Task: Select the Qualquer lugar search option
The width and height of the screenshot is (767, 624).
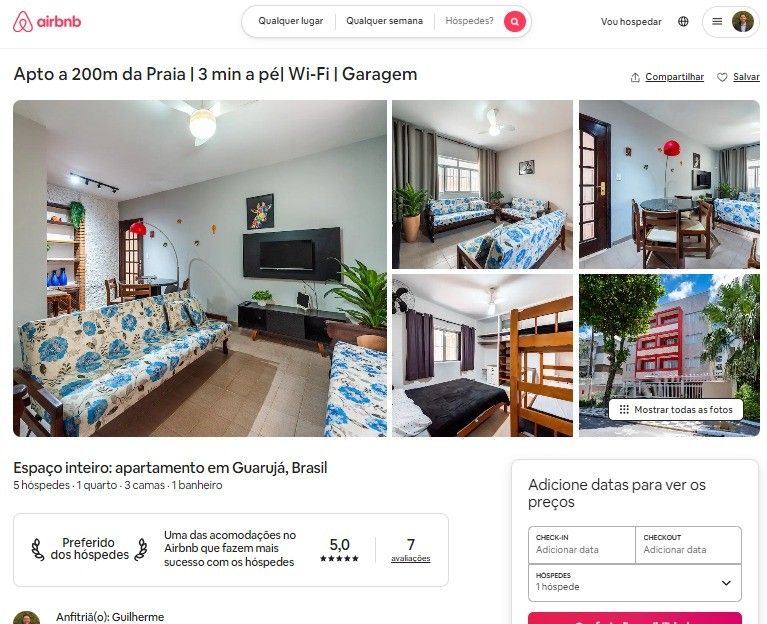Action: pyautogui.click(x=291, y=21)
